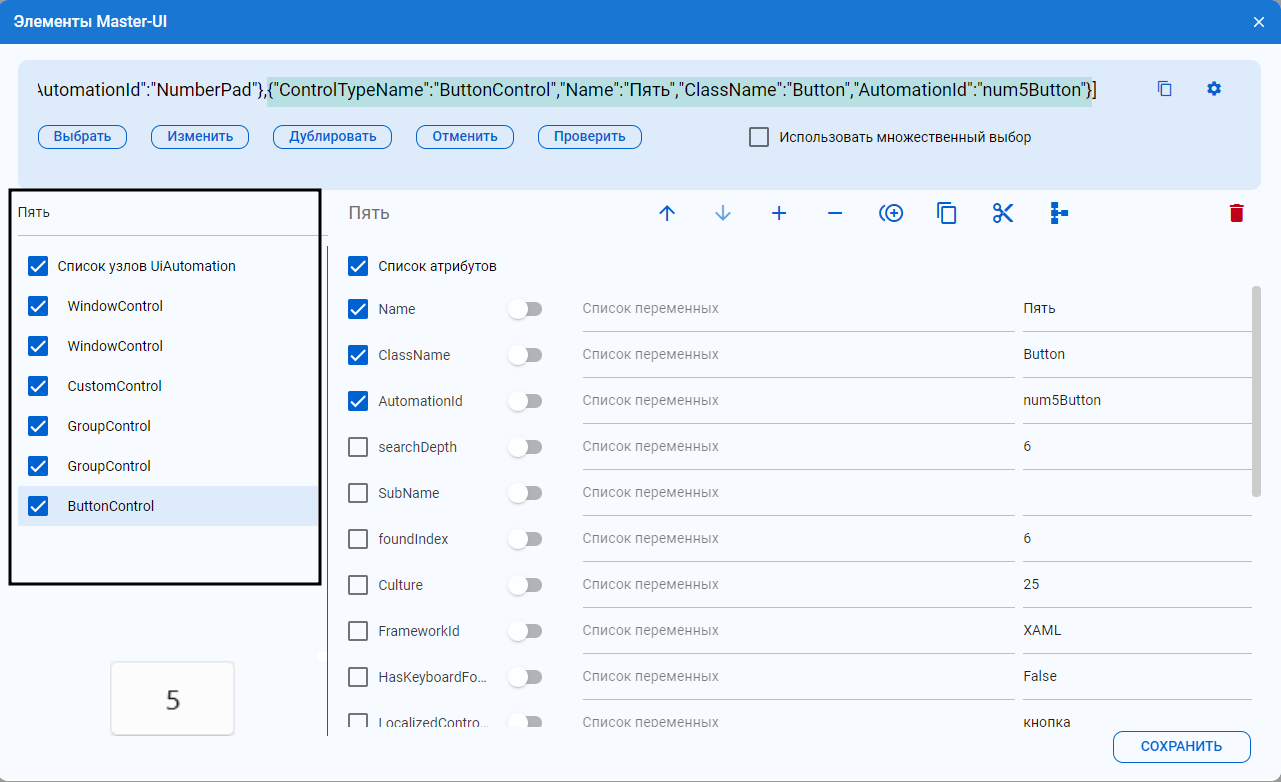Click the tree structure icon in toolbar
This screenshot has width=1281, height=782.
pyautogui.click(x=1059, y=213)
